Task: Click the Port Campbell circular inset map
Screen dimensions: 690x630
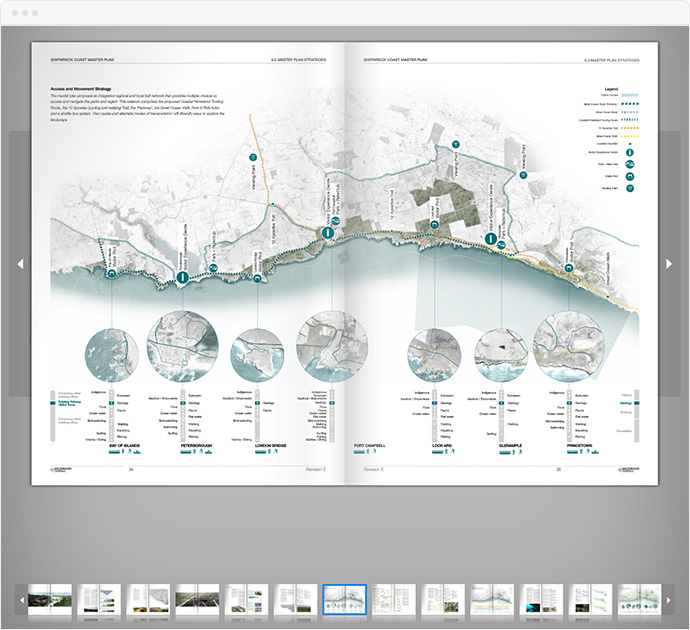Action: click(x=332, y=347)
